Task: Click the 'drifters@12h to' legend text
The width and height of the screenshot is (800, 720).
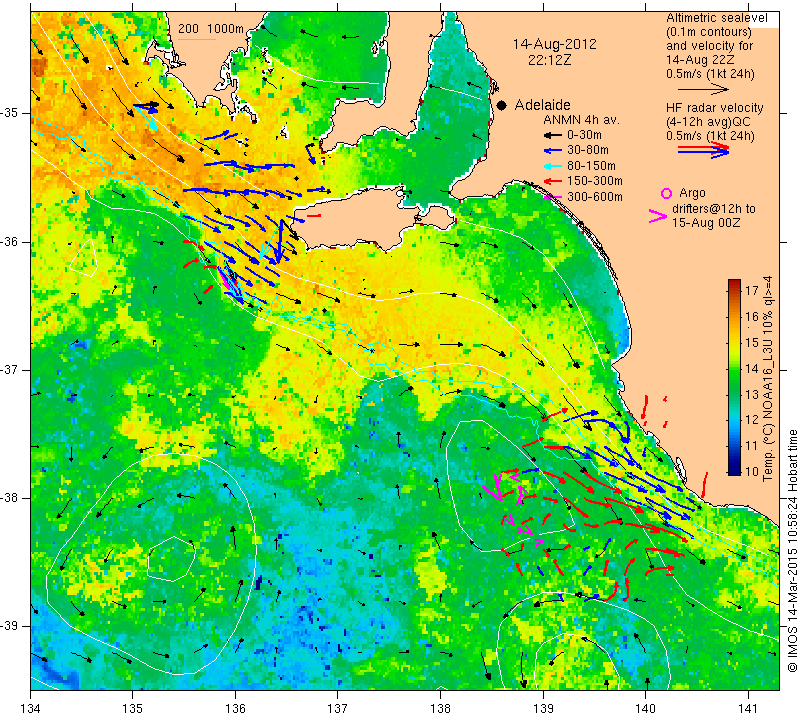Action: (x=714, y=209)
